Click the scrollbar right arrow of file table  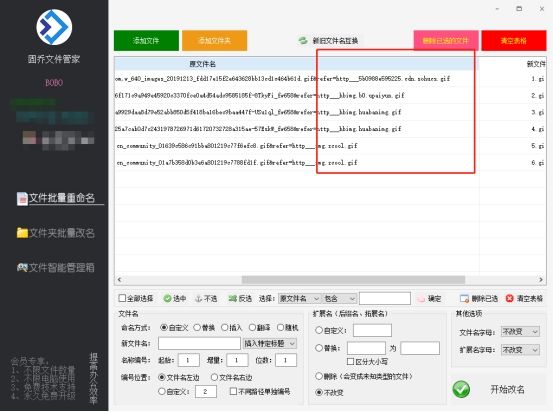pyautogui.click(x=541, y=280)
